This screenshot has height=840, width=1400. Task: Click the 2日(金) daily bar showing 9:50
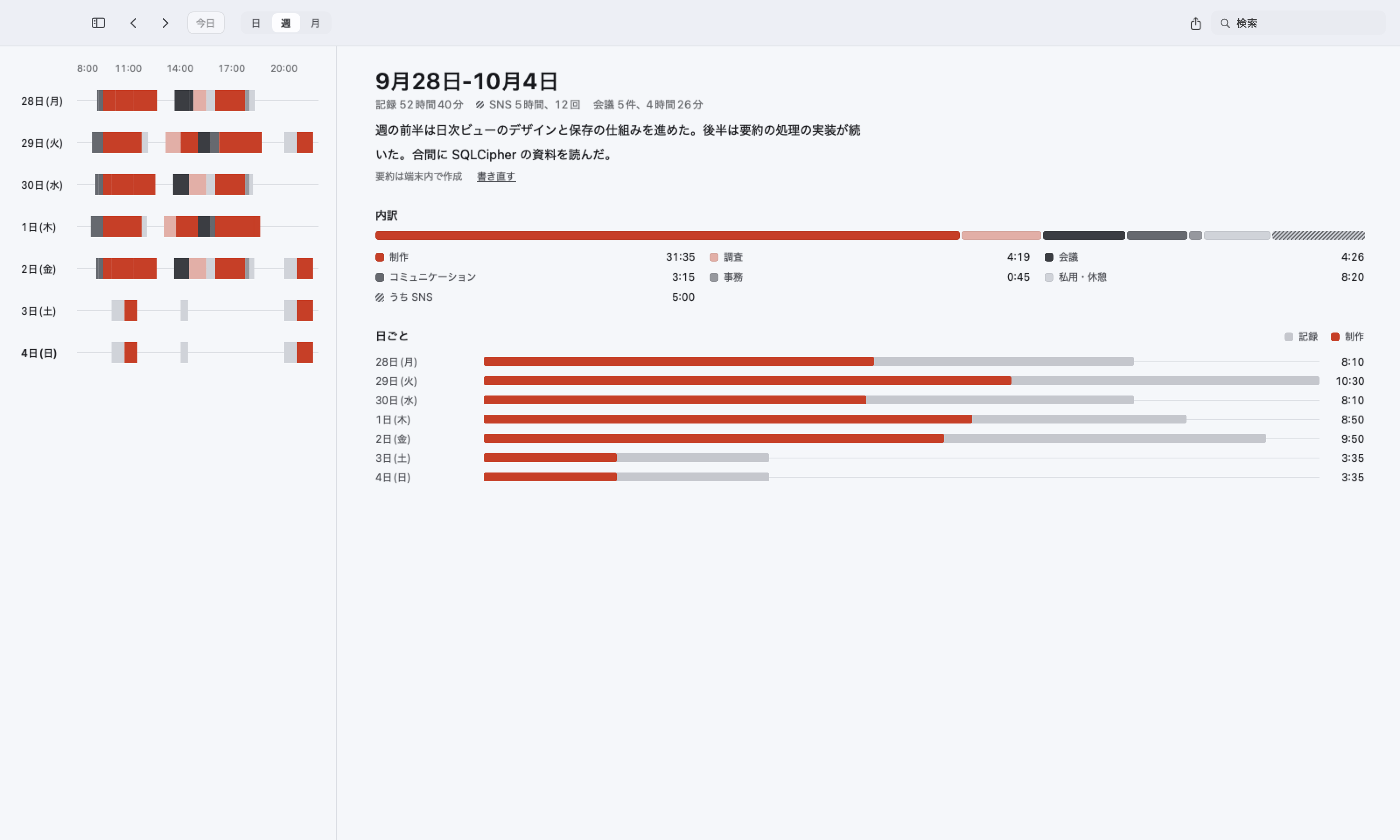[x=875, y=439]
